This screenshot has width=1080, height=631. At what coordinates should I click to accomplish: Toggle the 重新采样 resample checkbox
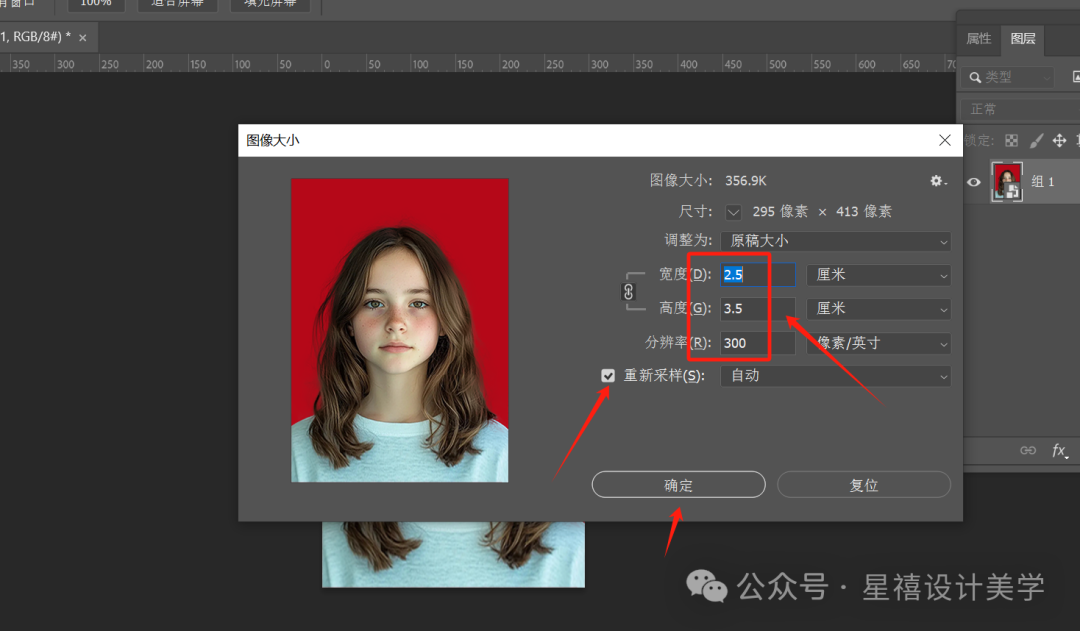(x=608, y=375)
